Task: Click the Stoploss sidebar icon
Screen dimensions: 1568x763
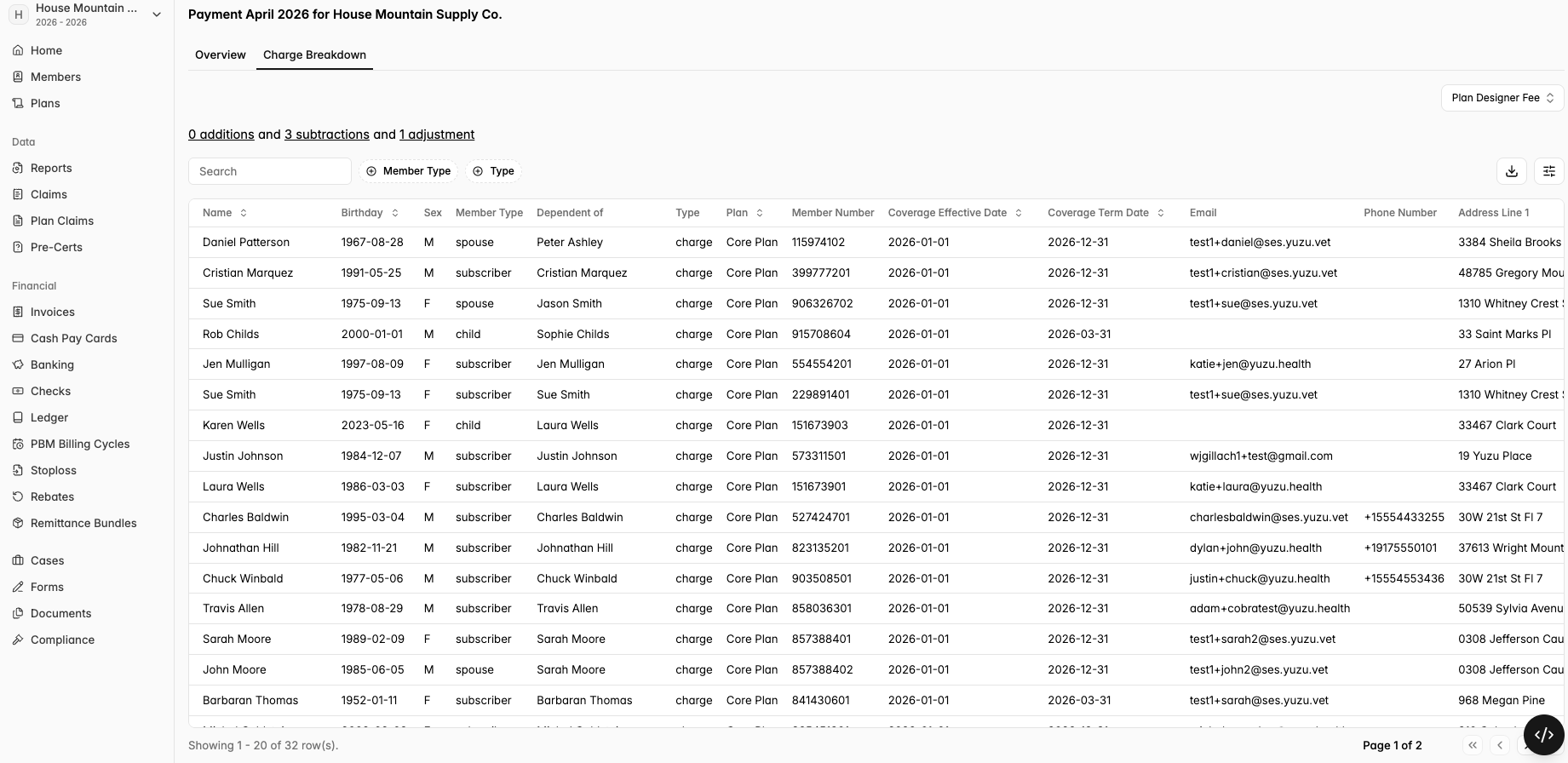Action: [18, 470]
